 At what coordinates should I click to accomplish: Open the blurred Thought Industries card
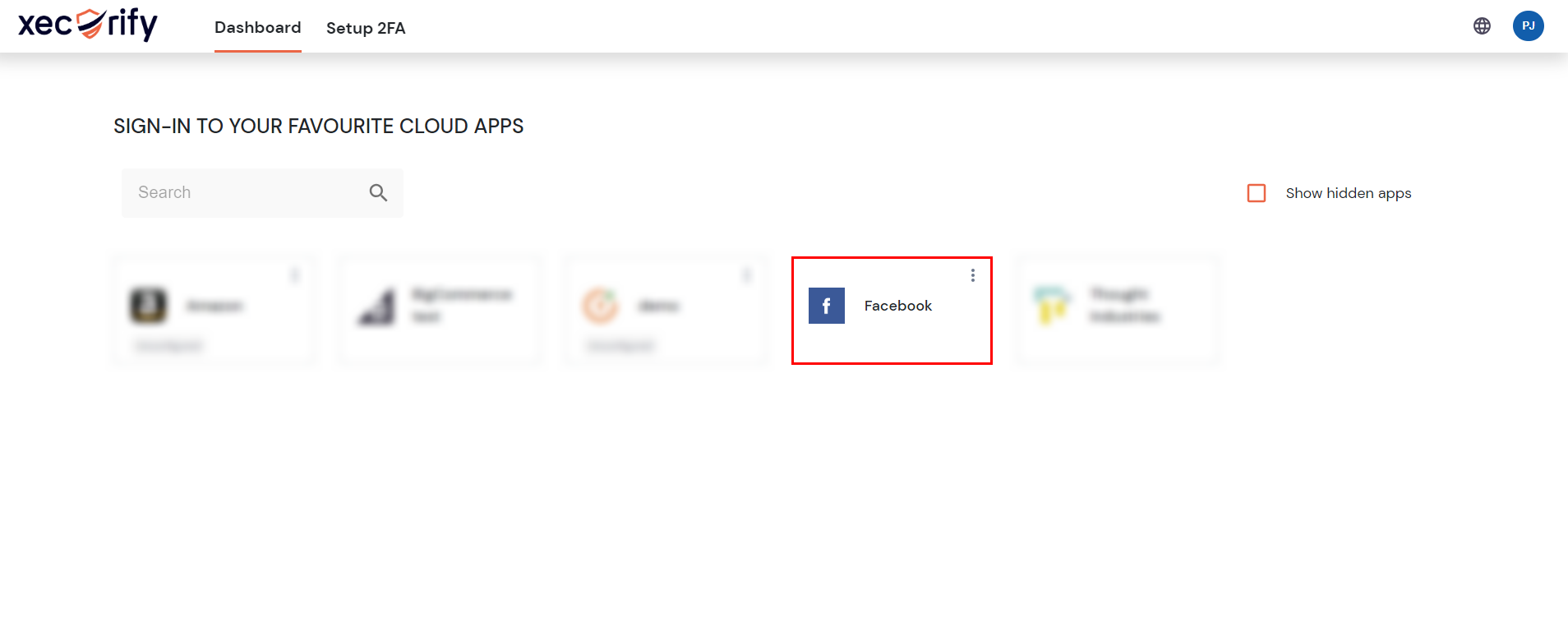point(1117,310)
